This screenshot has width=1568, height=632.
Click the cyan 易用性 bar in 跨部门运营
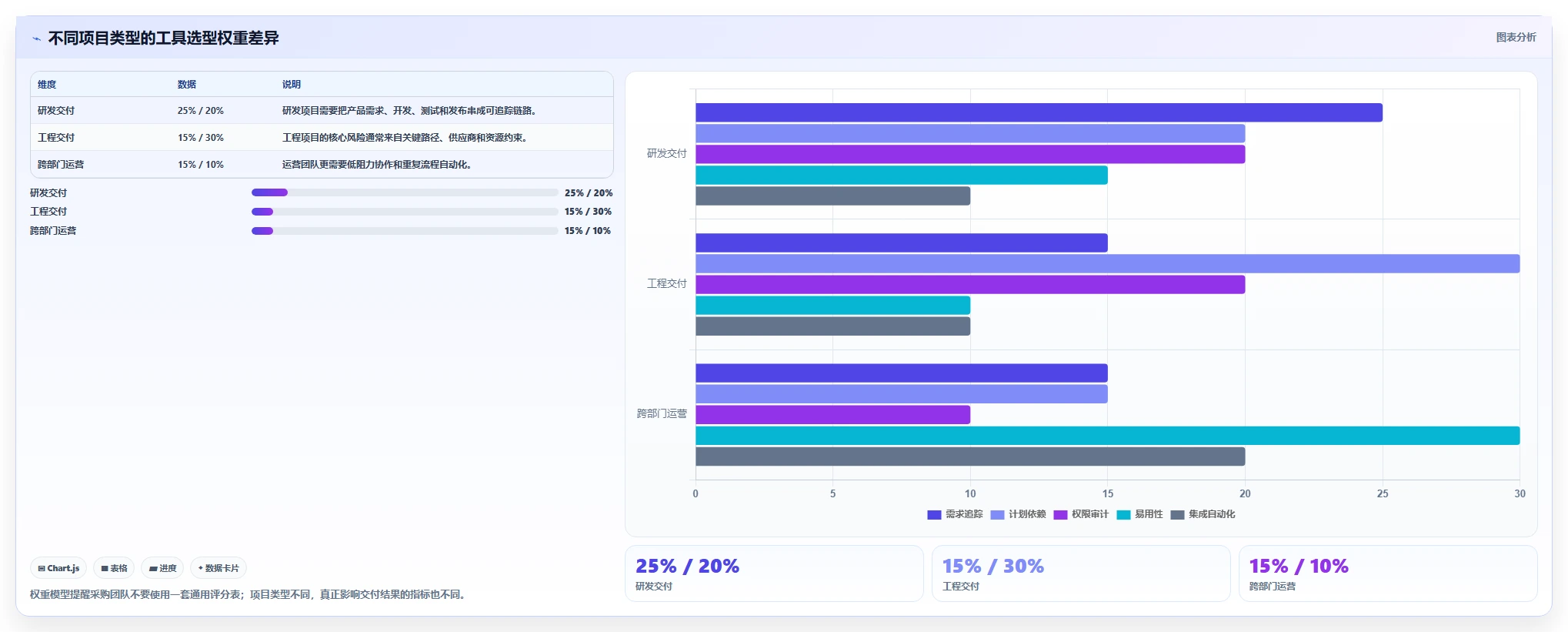[1108, 436]
